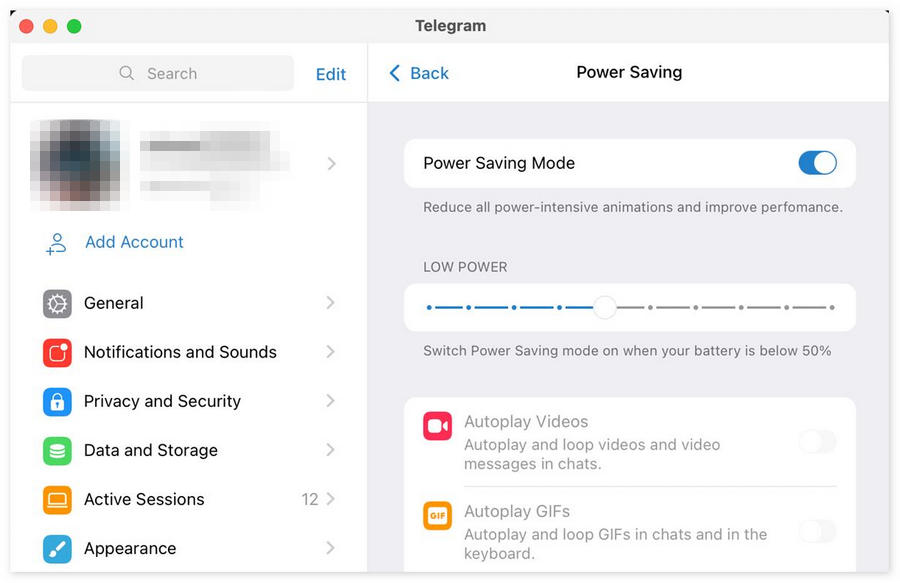Toggle the Autoplay GIFs switch

[817, 531]
